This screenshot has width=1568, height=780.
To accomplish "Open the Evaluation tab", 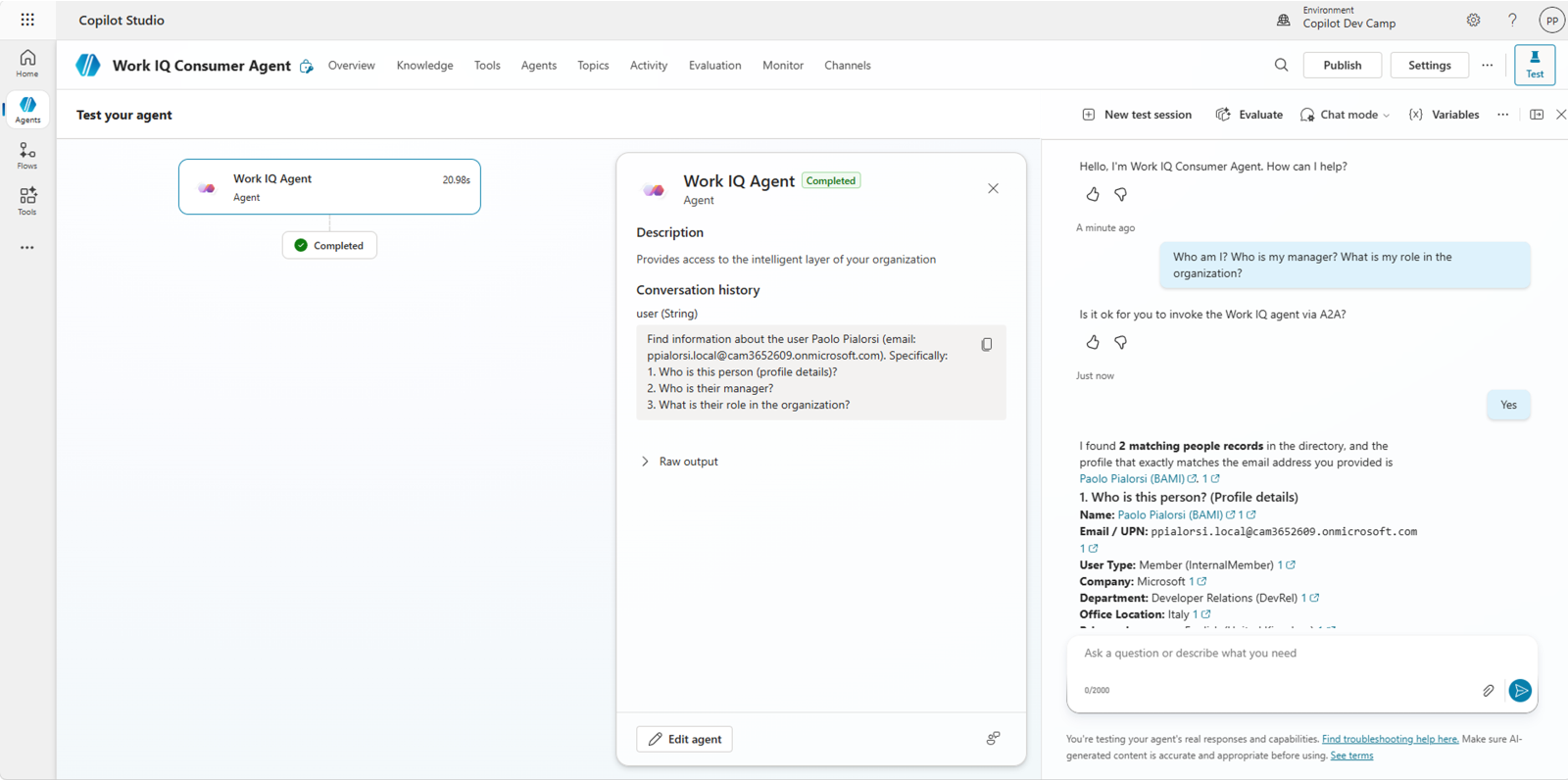I will [x=714, y=66].
